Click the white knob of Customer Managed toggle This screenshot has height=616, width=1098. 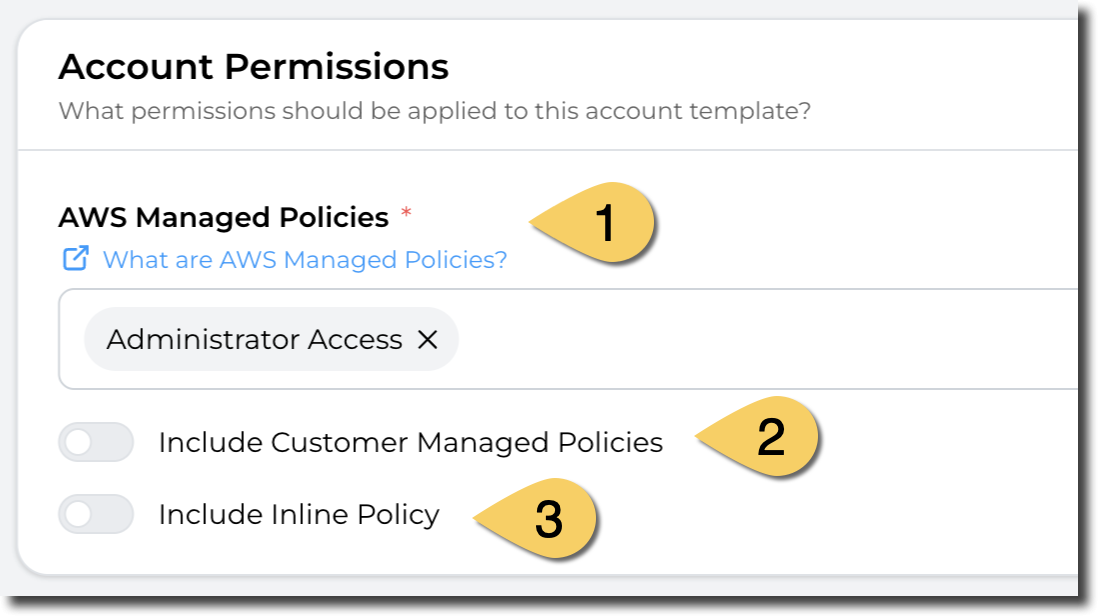79,442
